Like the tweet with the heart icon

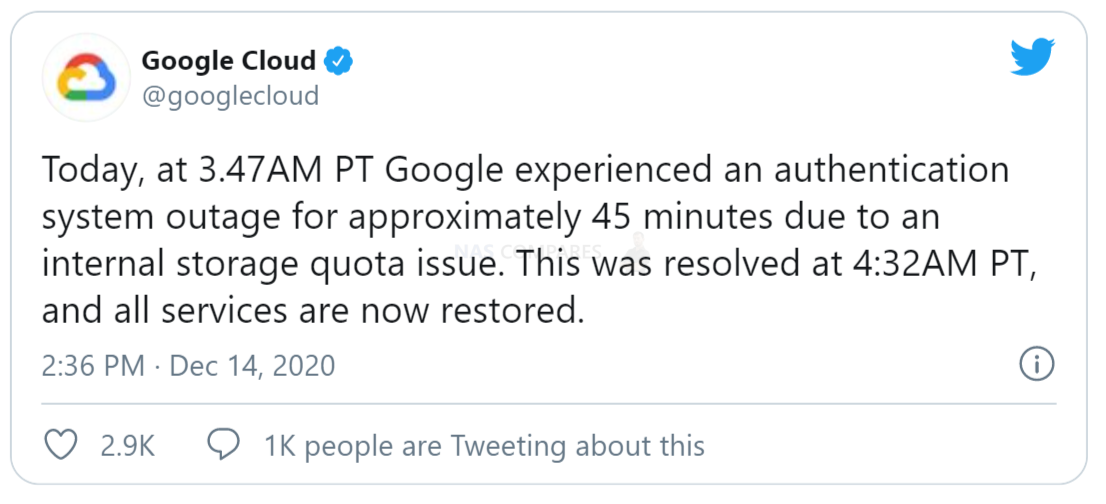(61, 445)
